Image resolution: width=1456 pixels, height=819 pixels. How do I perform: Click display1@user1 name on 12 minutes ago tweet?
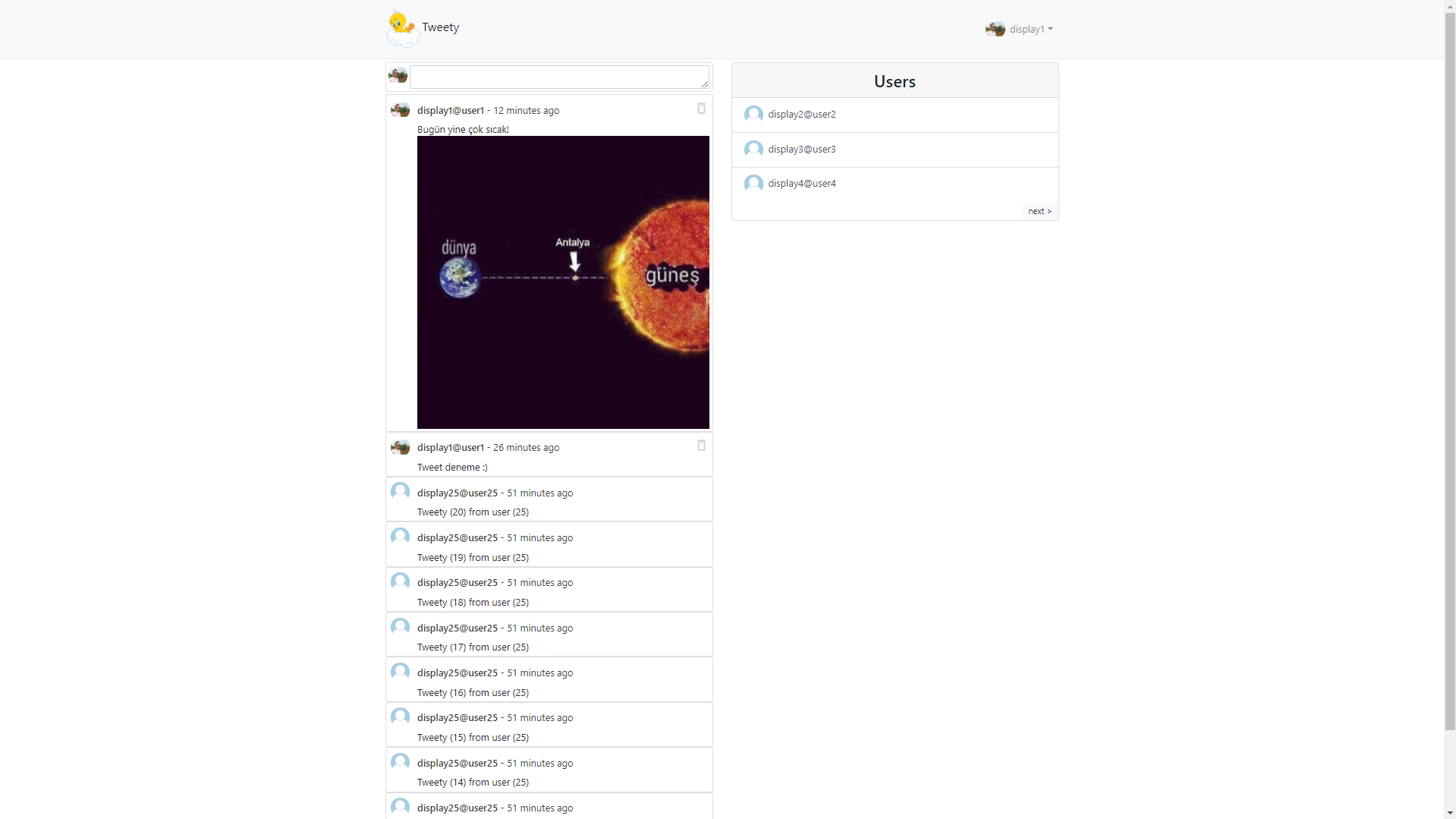(x=450, y=111)
